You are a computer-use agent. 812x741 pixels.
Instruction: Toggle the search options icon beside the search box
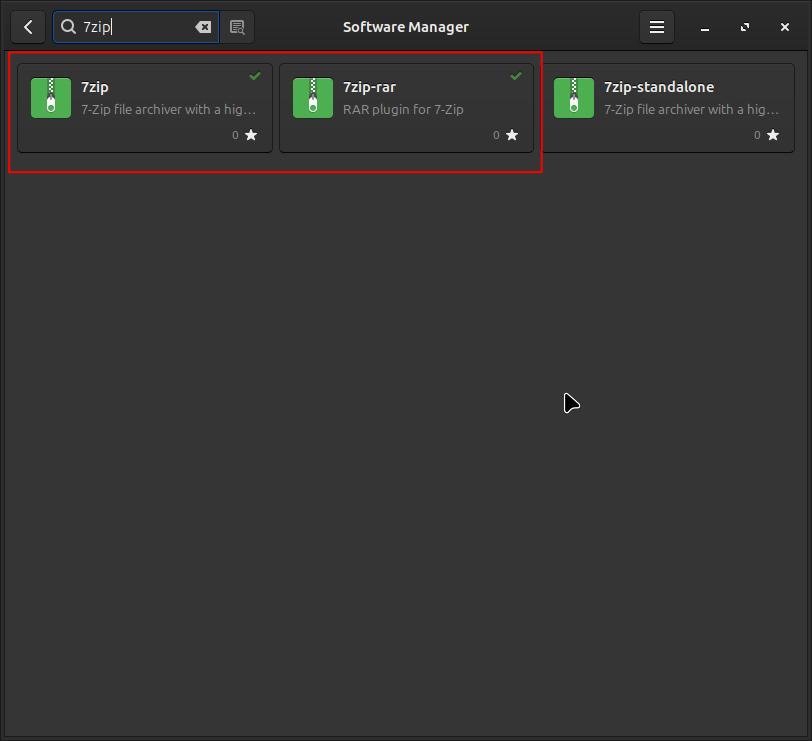(x=237, y=27)
